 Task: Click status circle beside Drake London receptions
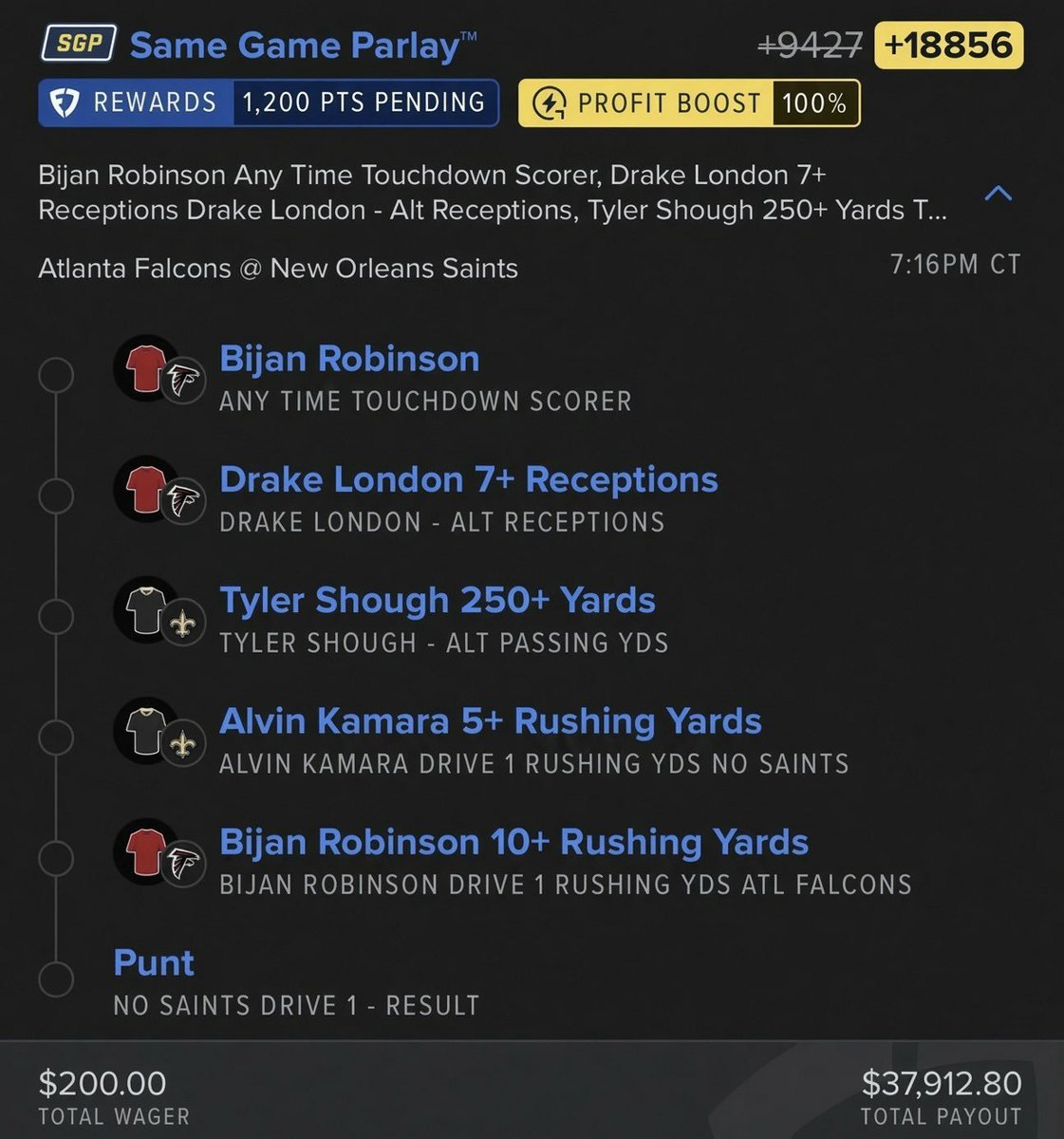[56, 495]
